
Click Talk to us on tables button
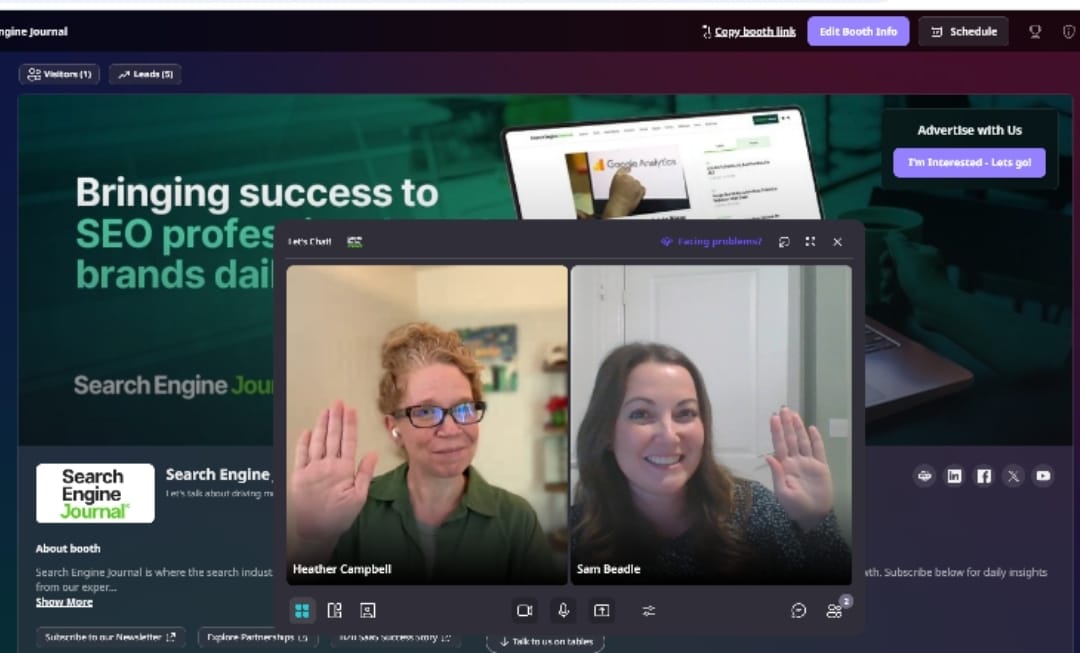546,641
